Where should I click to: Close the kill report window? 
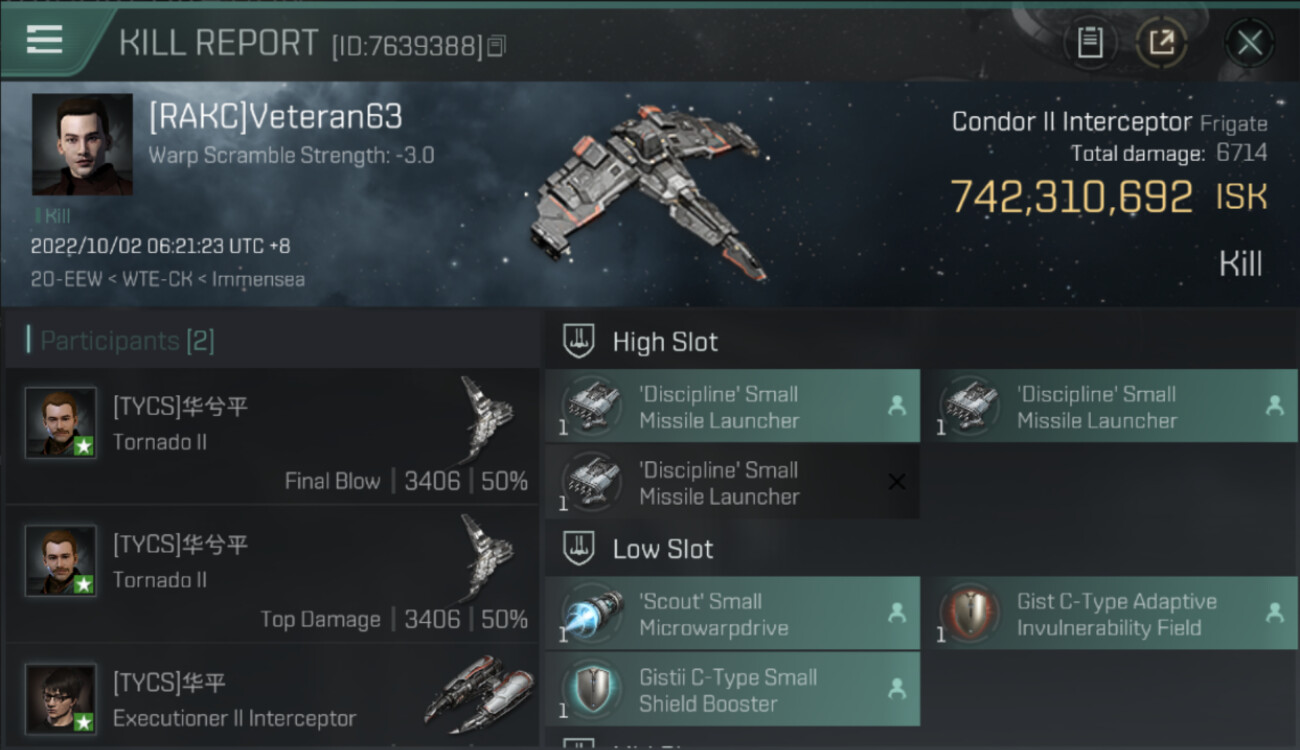1249,43
